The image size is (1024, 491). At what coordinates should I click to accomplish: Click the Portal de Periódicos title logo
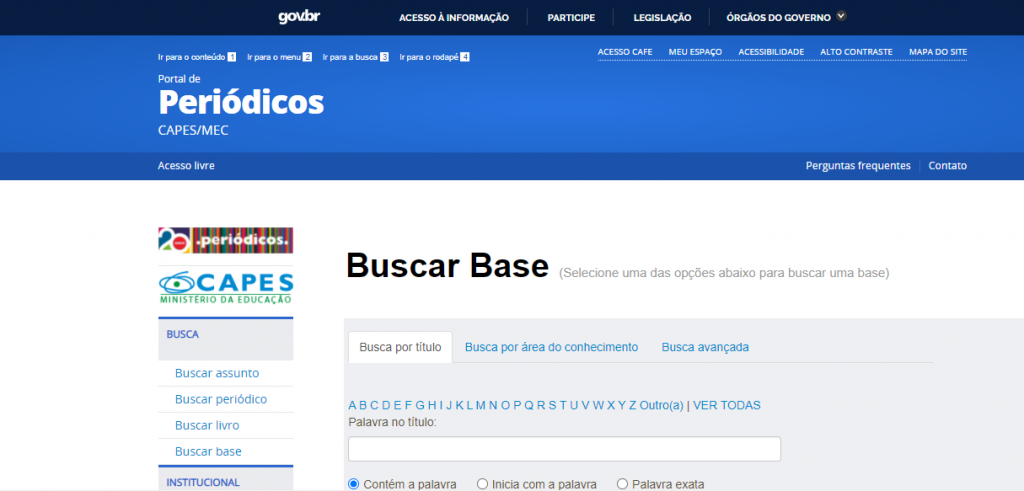coord(240,102)
